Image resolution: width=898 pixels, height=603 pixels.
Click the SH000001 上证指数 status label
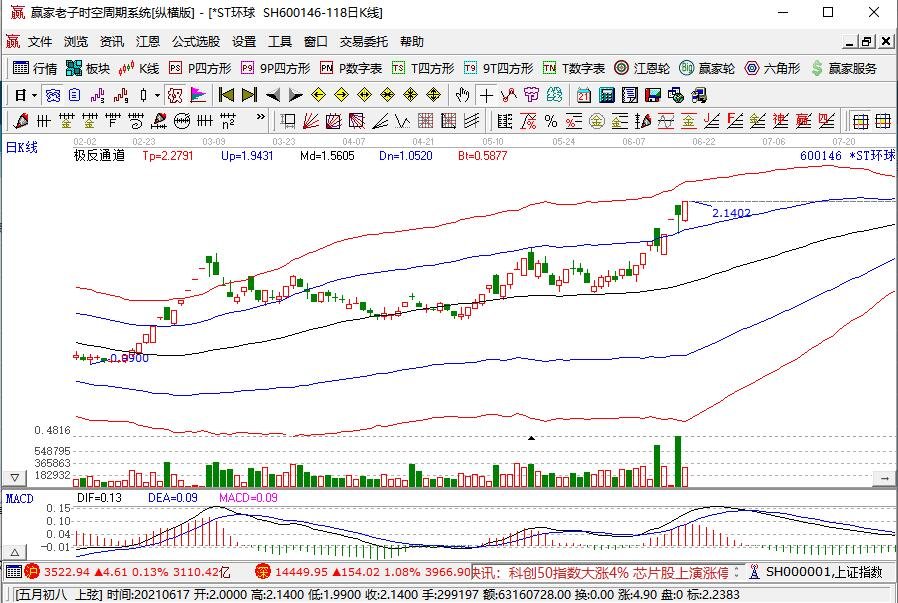824,572
